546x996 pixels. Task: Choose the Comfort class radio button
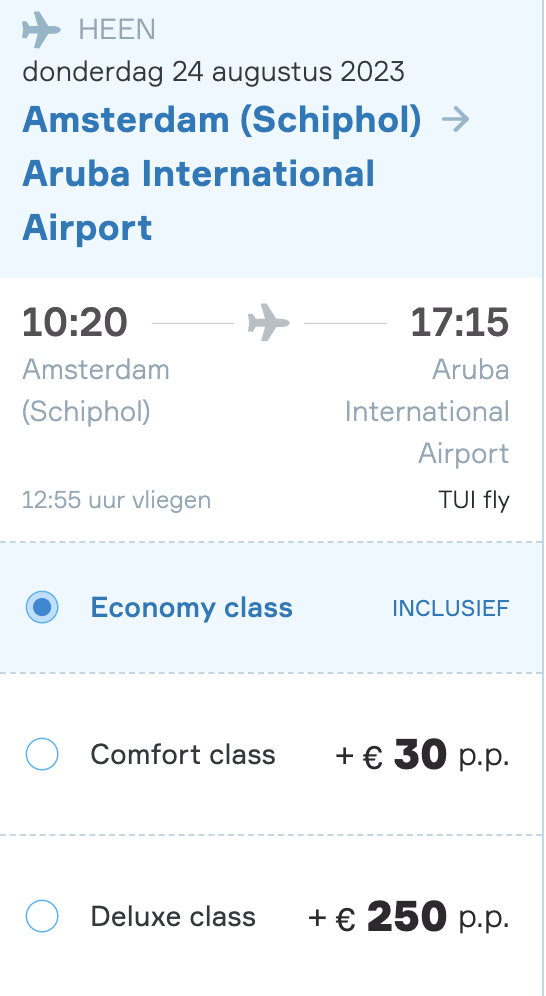tap(42, 754)
